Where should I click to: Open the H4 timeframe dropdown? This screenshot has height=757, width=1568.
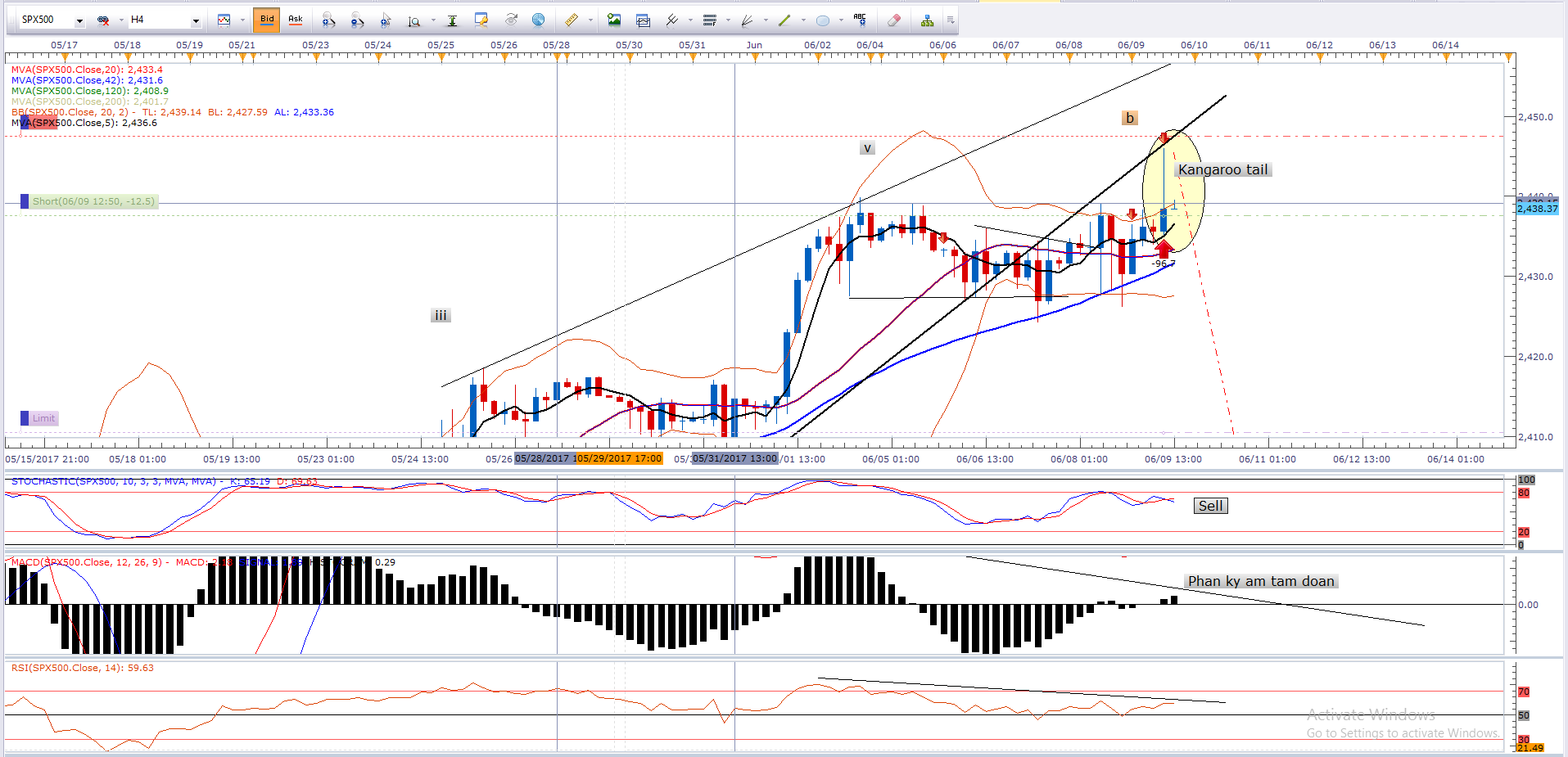click(x=196, y=20)
